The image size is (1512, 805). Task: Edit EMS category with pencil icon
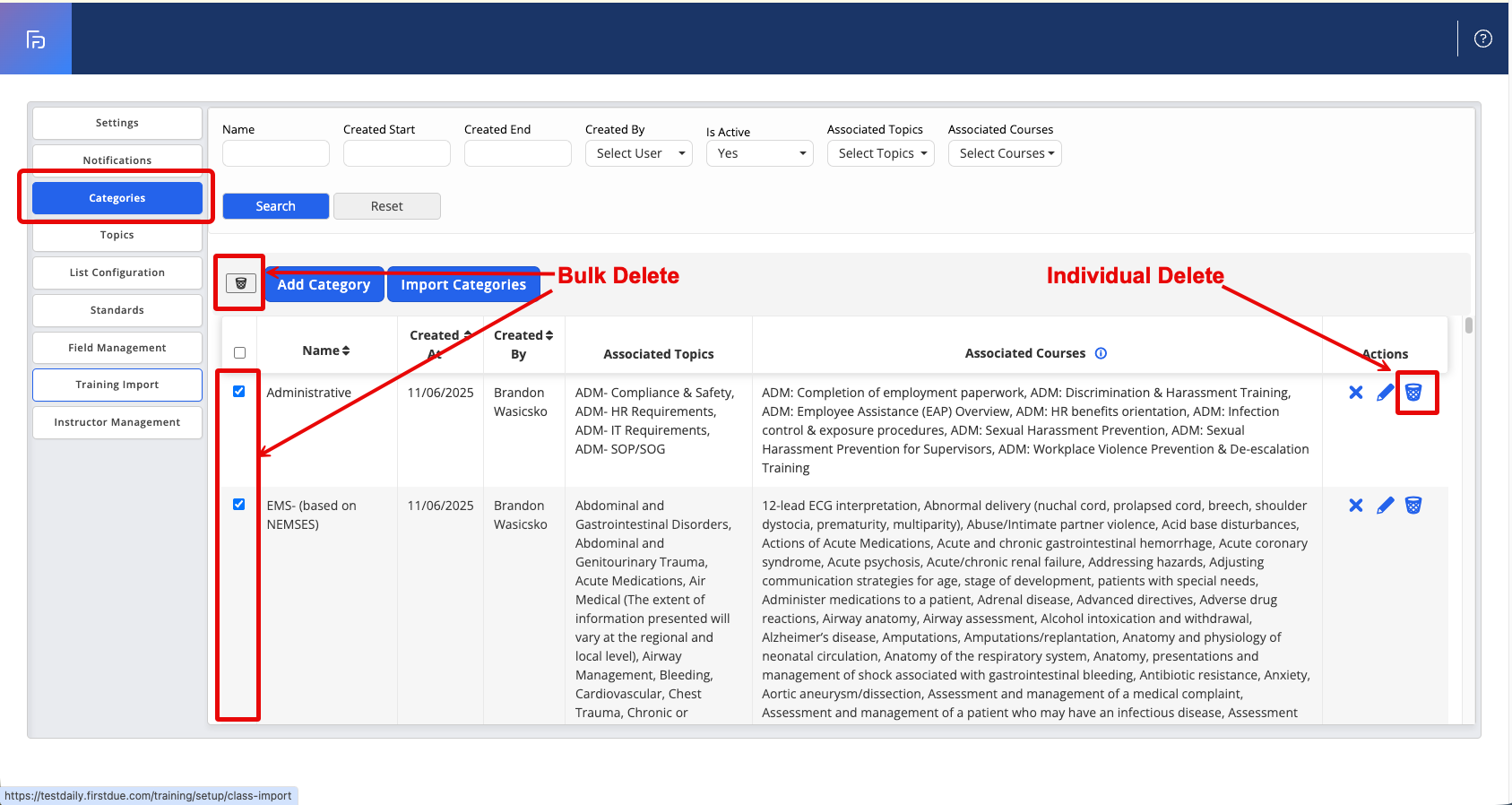coord(1386,506)
